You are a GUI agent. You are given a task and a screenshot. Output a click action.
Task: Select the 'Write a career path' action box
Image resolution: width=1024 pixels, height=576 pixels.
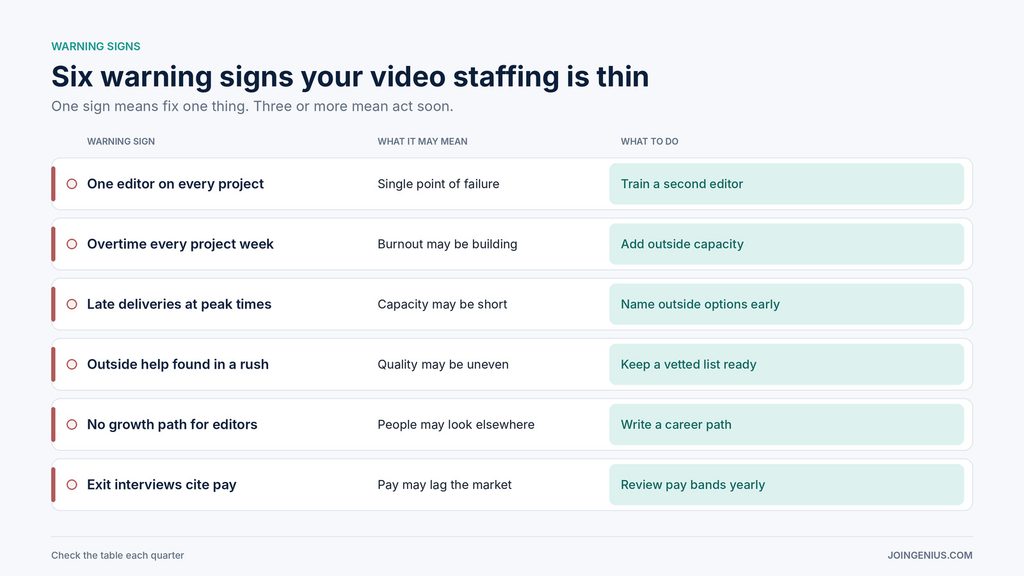coord(786,424)
